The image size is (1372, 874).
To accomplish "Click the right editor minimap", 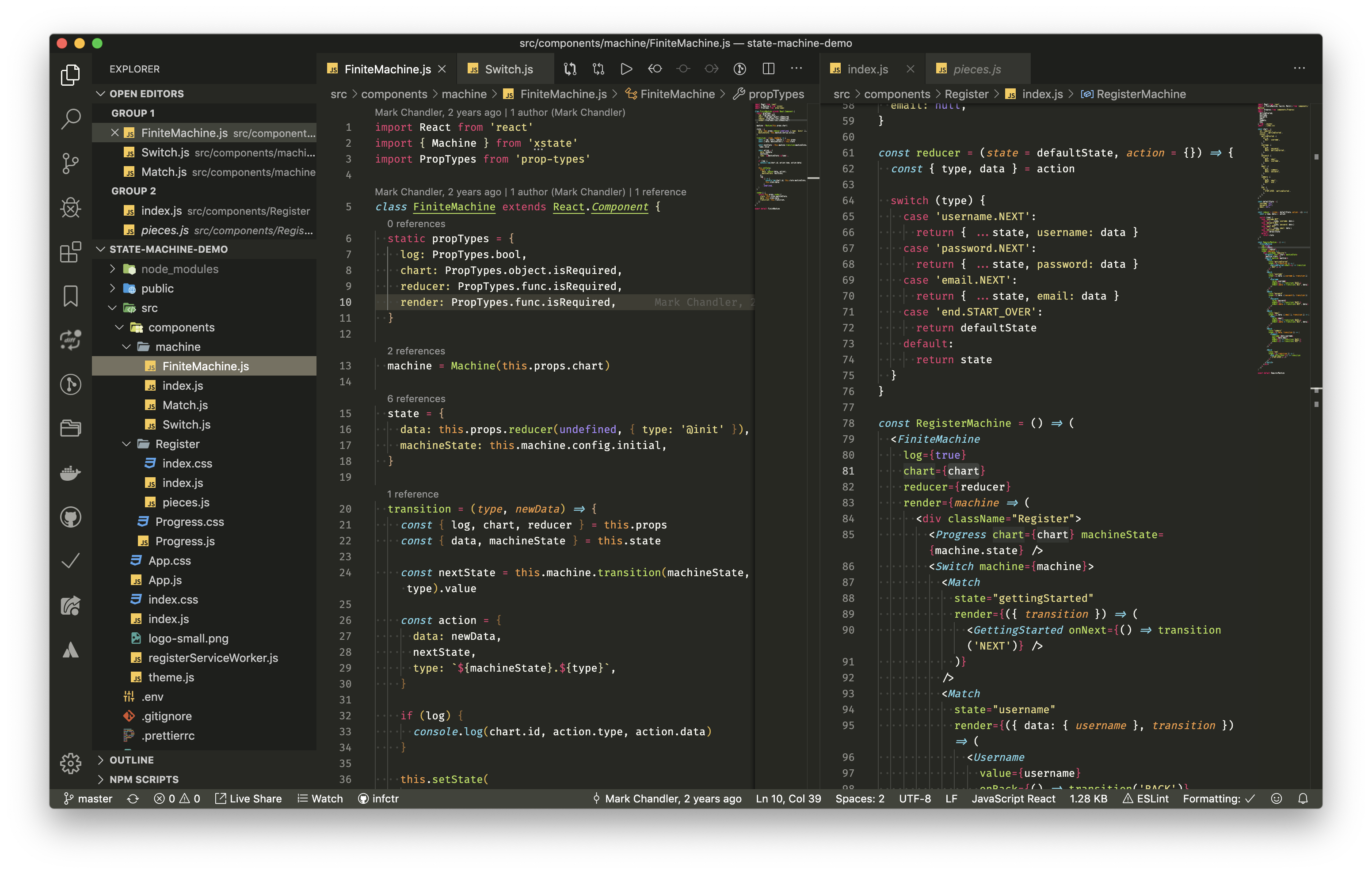I will pos(1283,239).
